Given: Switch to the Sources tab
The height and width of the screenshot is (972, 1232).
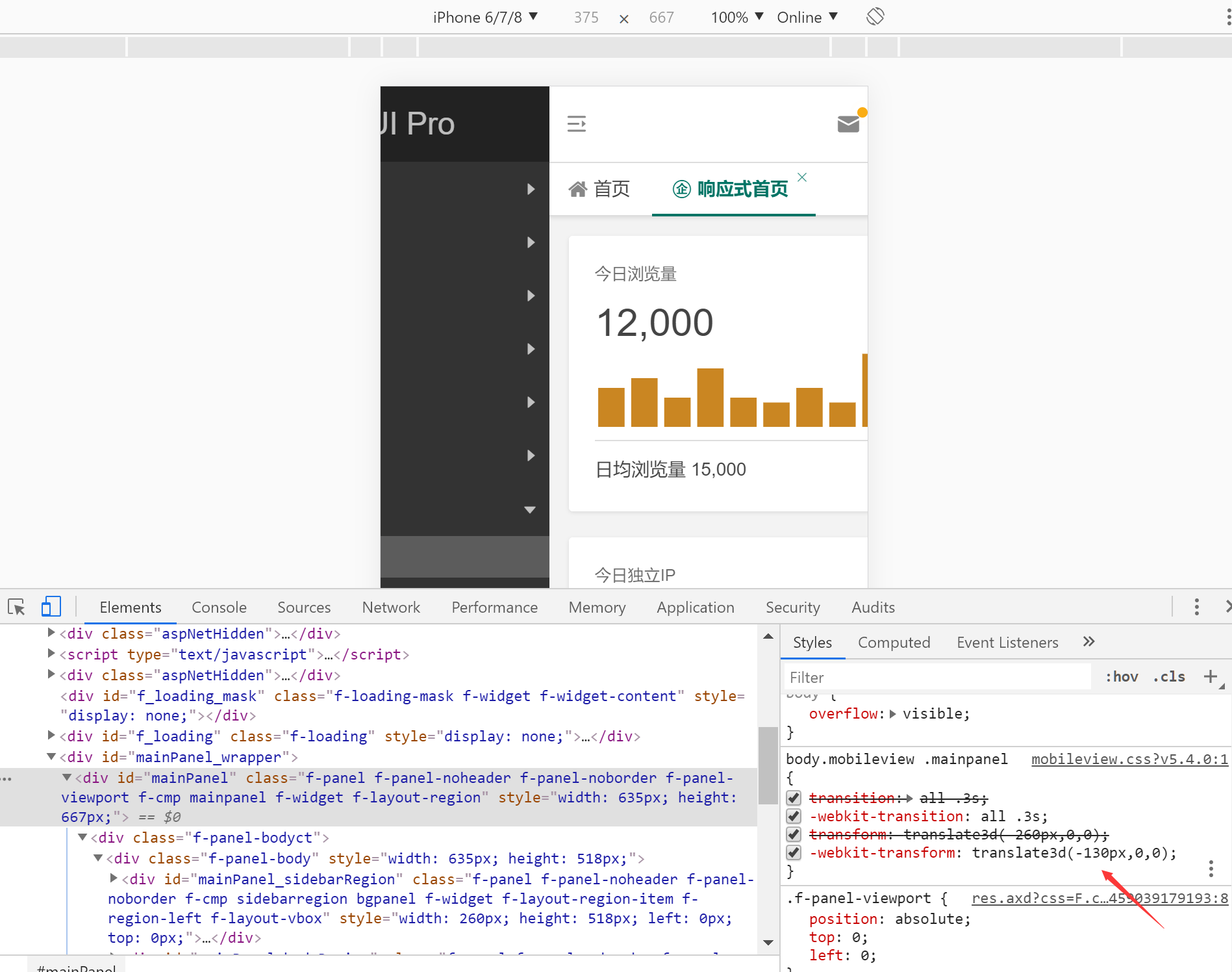Looking at the screenshot, I should (x=304, y=607).
